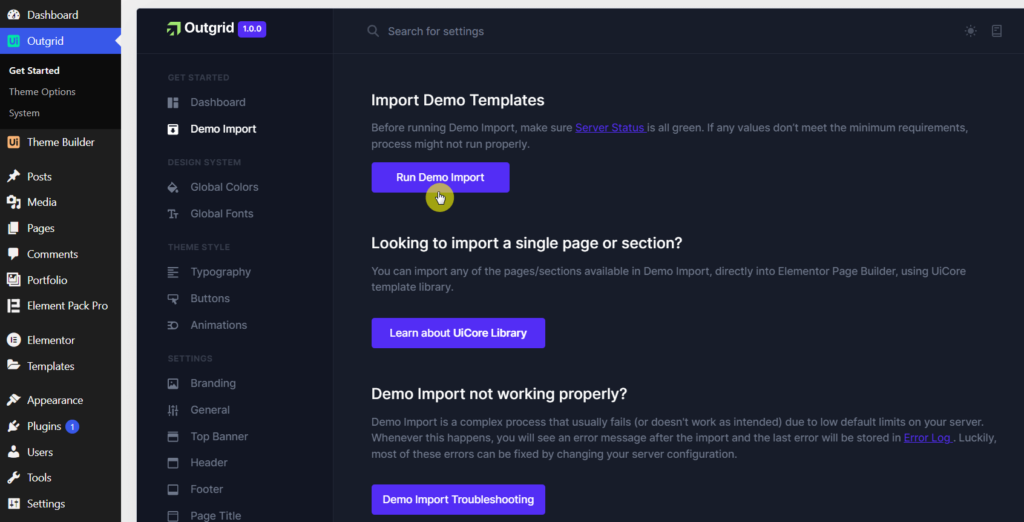Image resolution: width=1024 pixels, height=522 pixels.
Task: Click the WordPress Dashboard gauge icon
Action: click(x=13, y=14)
